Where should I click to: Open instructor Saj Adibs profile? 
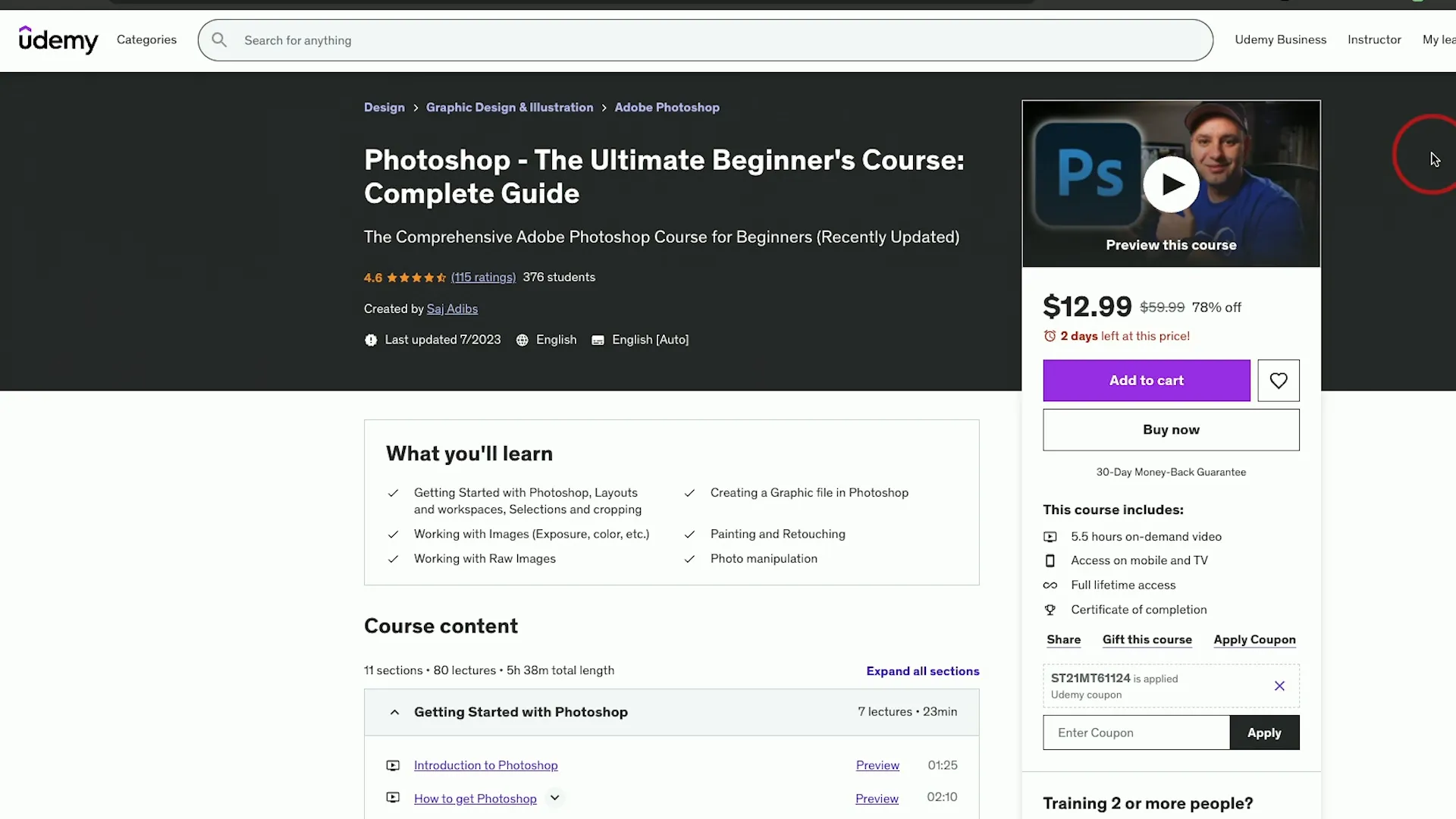[452, 309]
